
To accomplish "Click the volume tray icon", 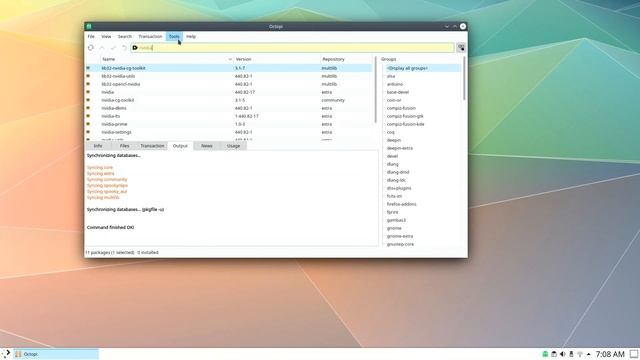I will (562, 354).
